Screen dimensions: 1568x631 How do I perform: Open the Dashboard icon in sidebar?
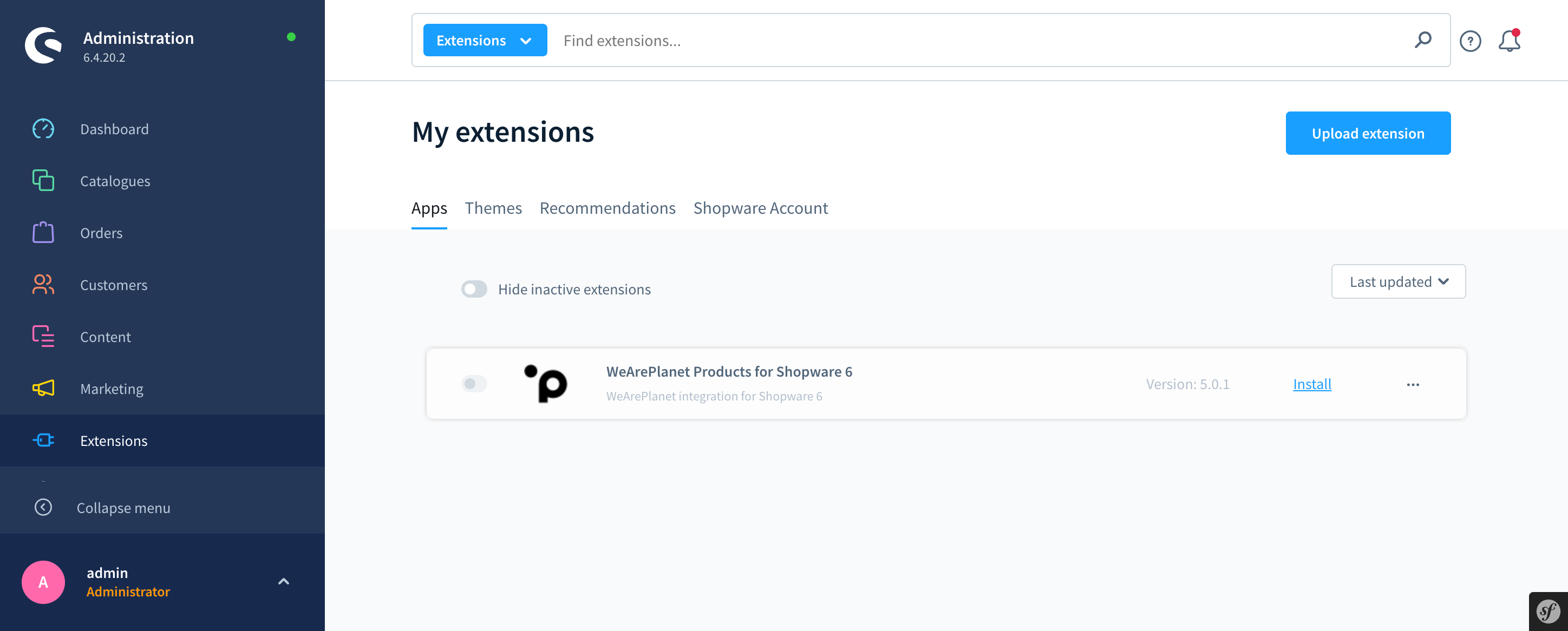click(43, 129)
